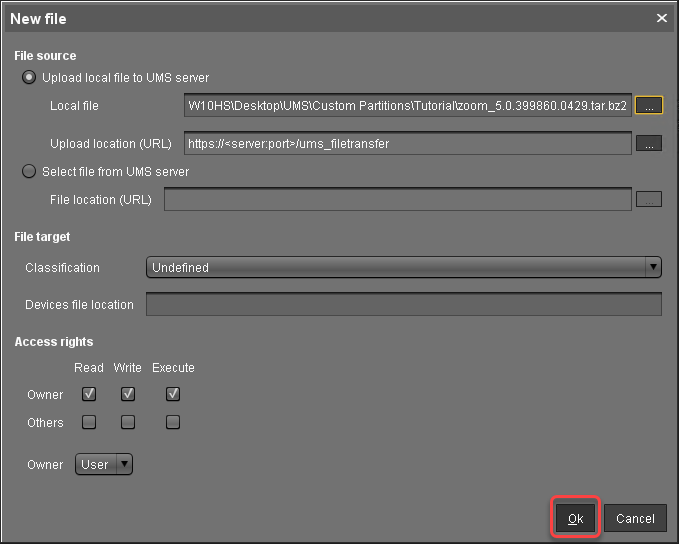Click browse button next to Local file
The height and width of the screenshot is (544, 679).
649,105
